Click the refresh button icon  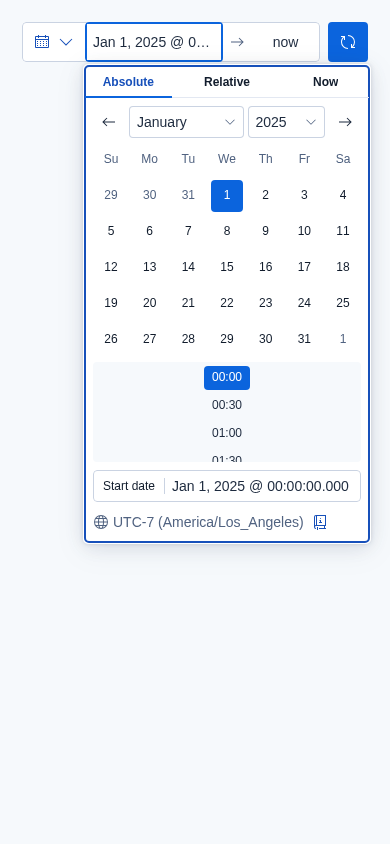(348, 42)
